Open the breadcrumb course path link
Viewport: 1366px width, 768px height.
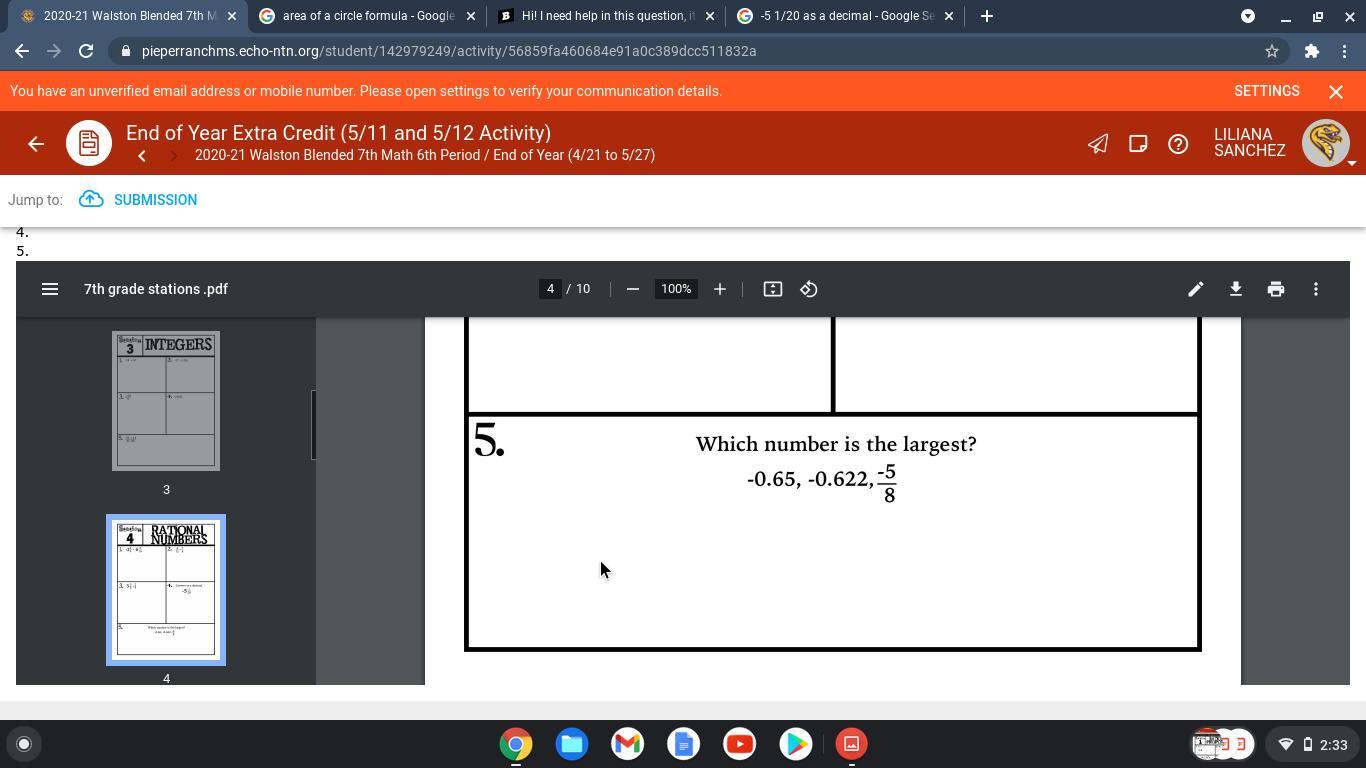coord(425,156)
